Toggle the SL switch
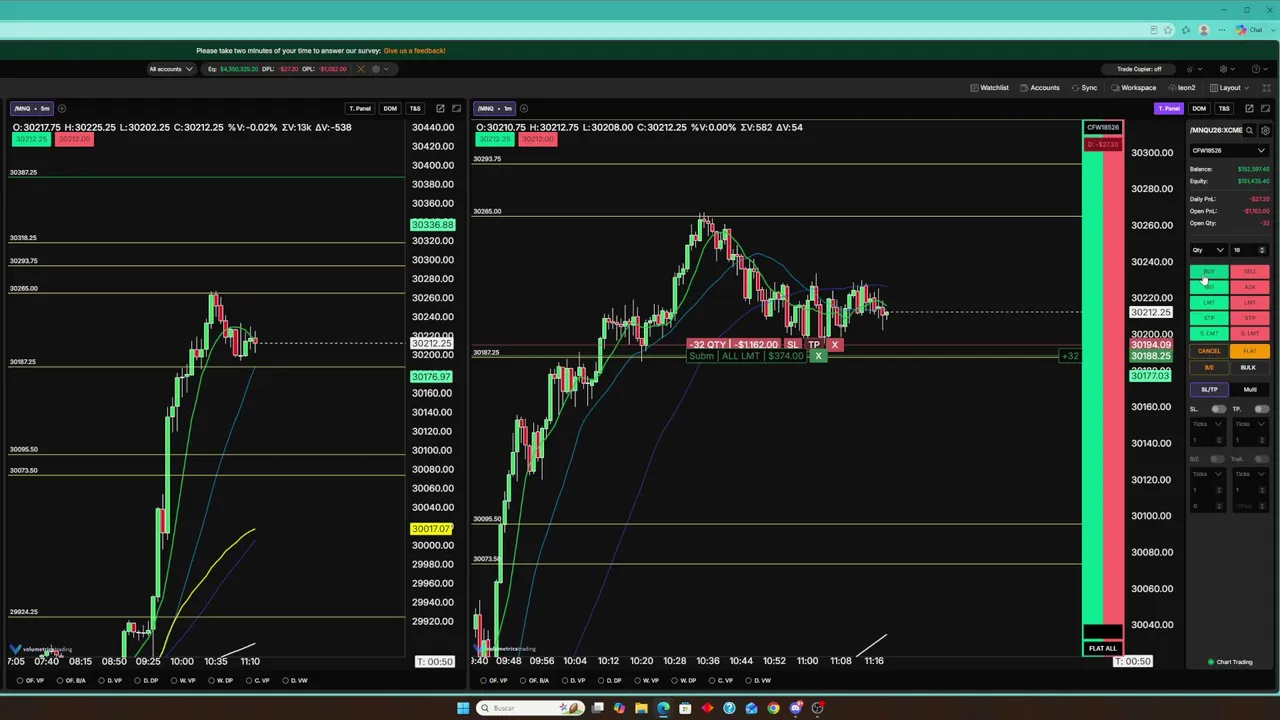The width and height of the screenshot is (1280, 720). [x=1218, y=409]
